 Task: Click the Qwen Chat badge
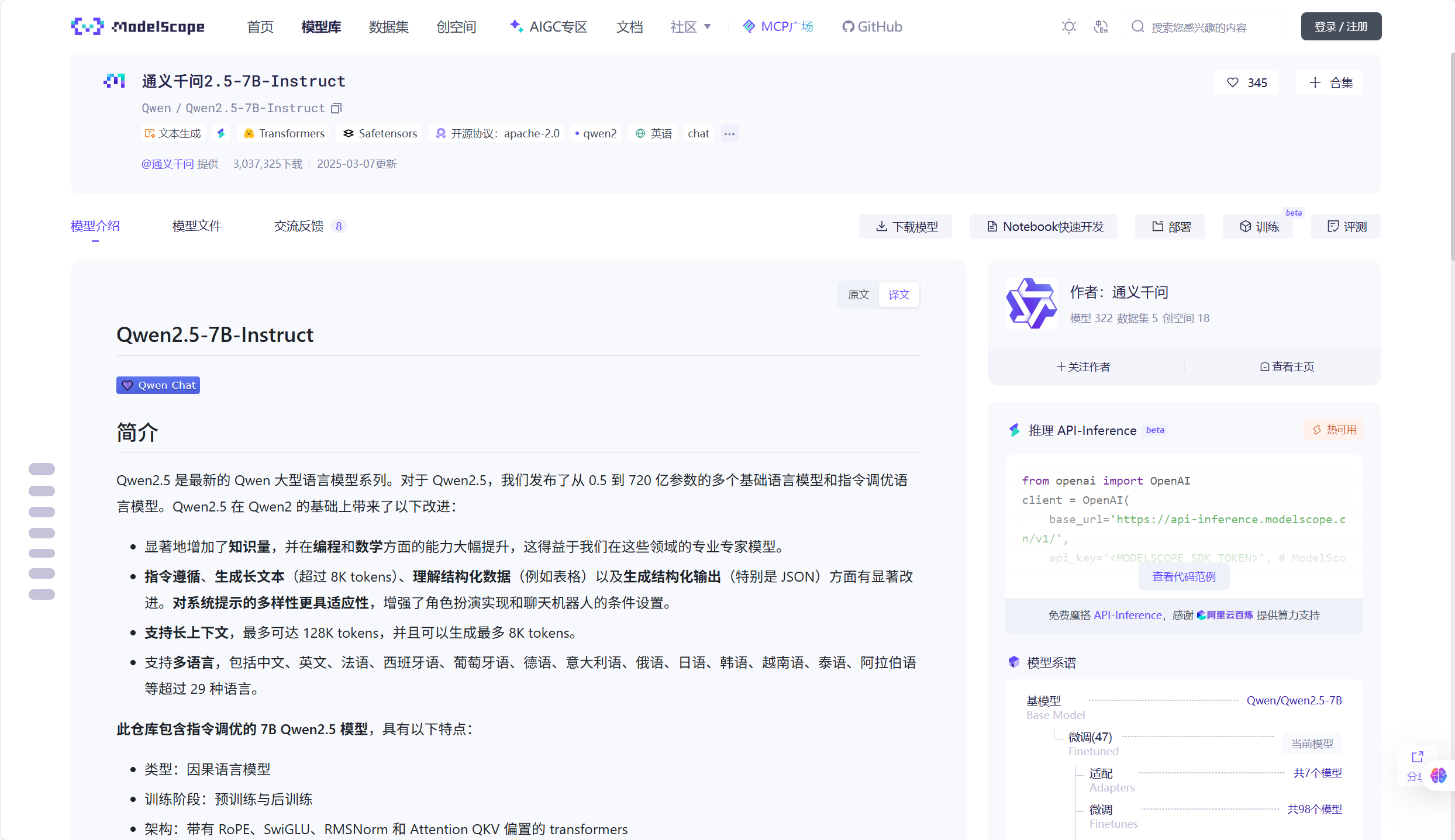pos(158,385)
